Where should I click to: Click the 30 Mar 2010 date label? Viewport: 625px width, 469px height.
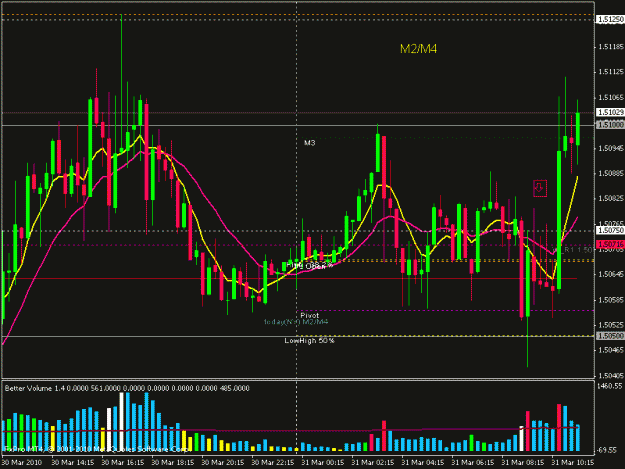click(21, 463)
